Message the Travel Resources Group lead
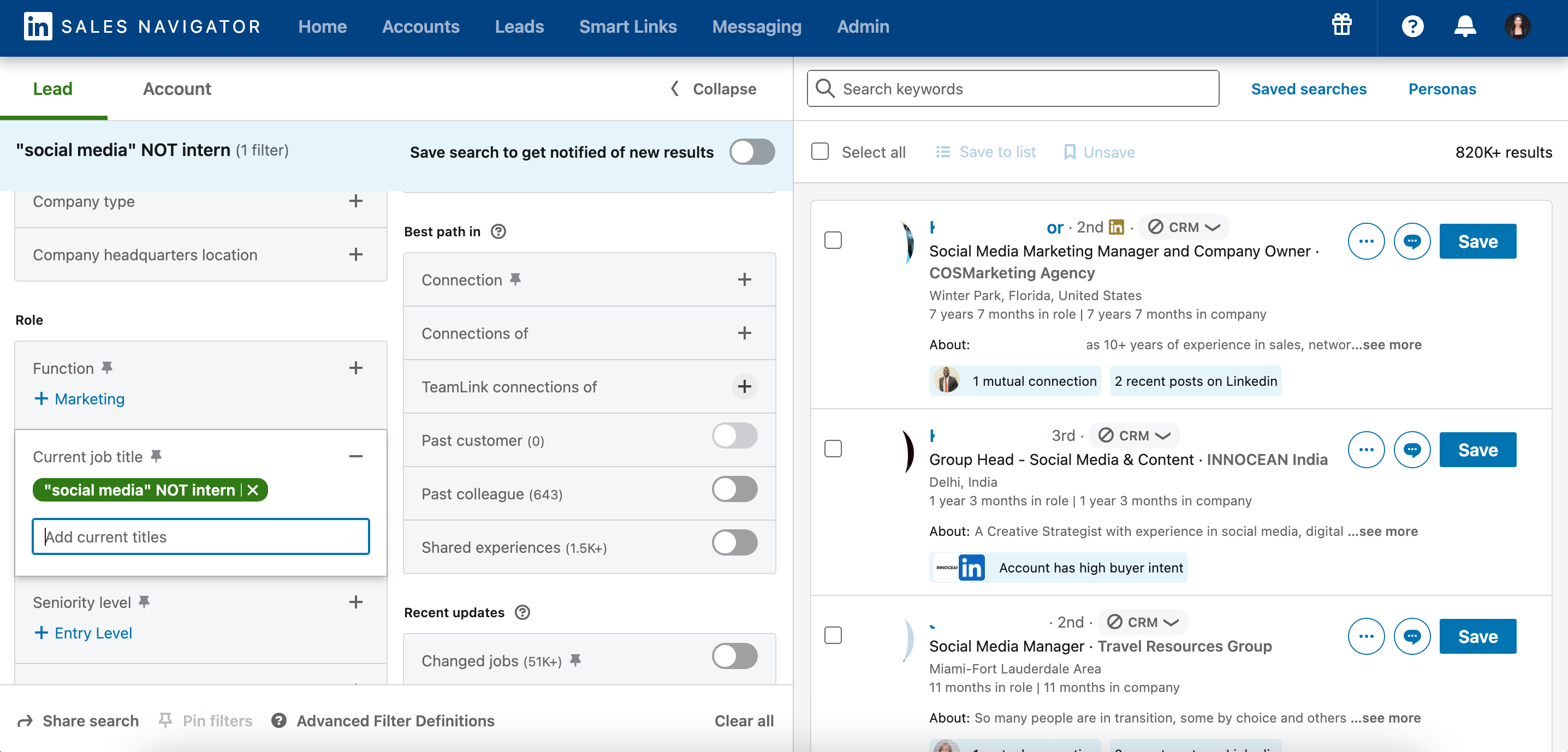The height and width of the screenshot is (752, 1568). tap(1411, 636)
